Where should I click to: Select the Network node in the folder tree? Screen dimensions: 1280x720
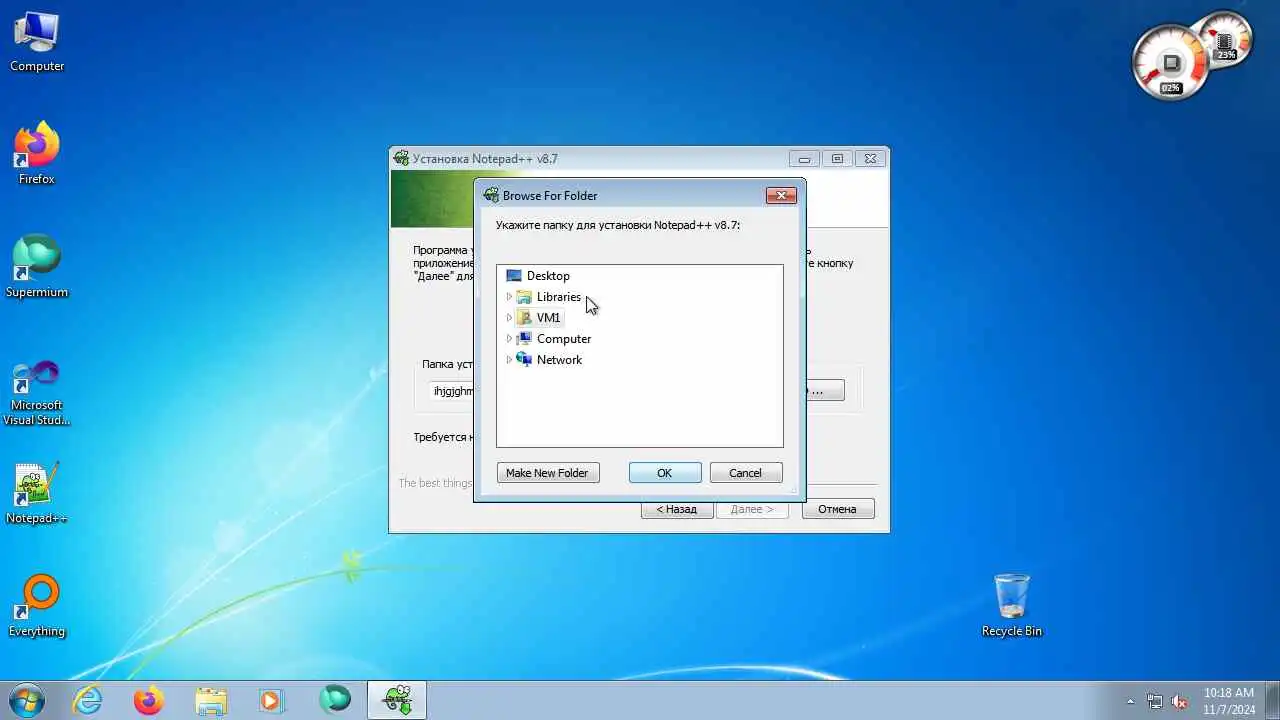pyautogui.click(x=549, y=360)
